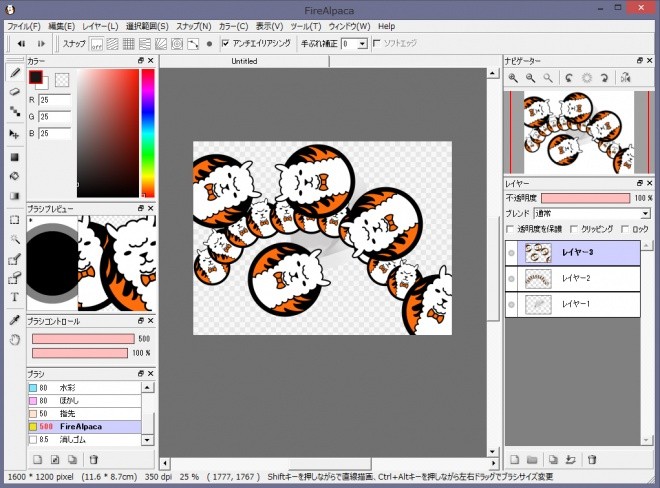The width and height of the screenshot is (660, 488).
Task: Open the ファイル(F) menu
Action: click(24, 26)
